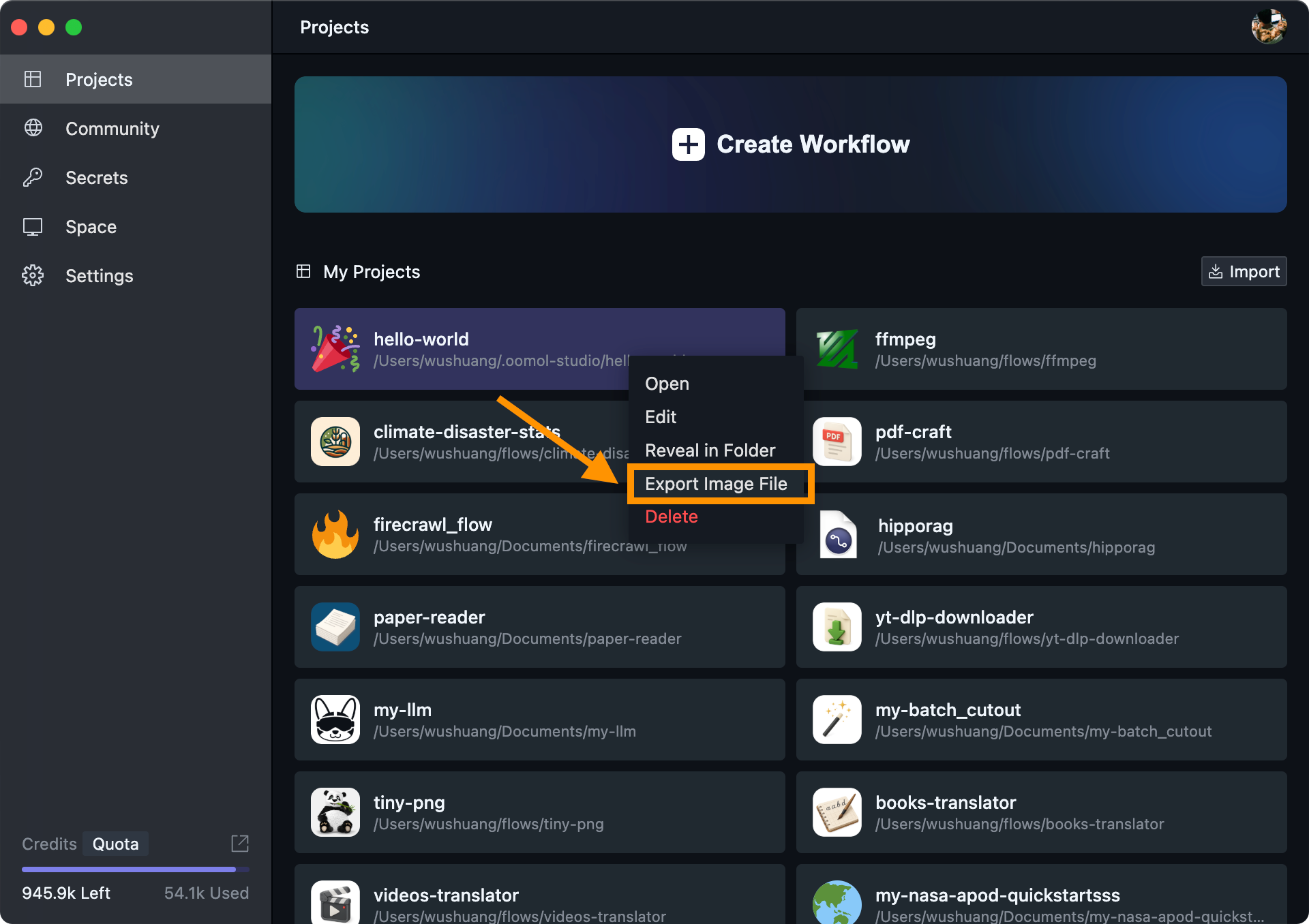Choose Reveal in Folder from the menu
This screenshot has height=924, width=1309.
coord(710,450)
